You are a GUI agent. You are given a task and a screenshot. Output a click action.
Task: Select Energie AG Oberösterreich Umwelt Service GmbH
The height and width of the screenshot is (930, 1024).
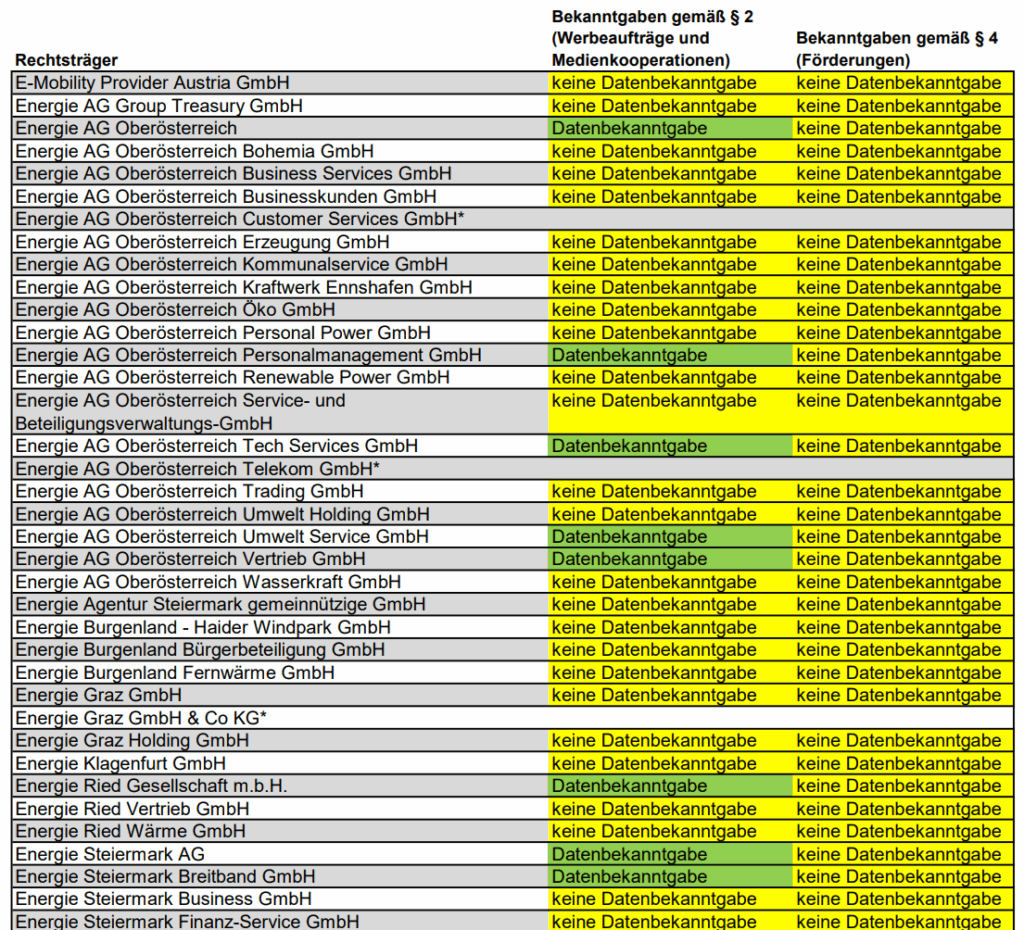(x=222, y=537)
